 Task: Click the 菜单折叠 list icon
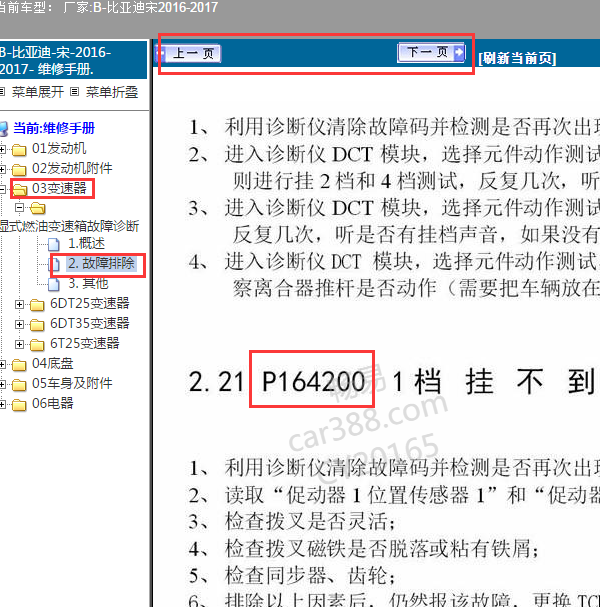(75, 92)
